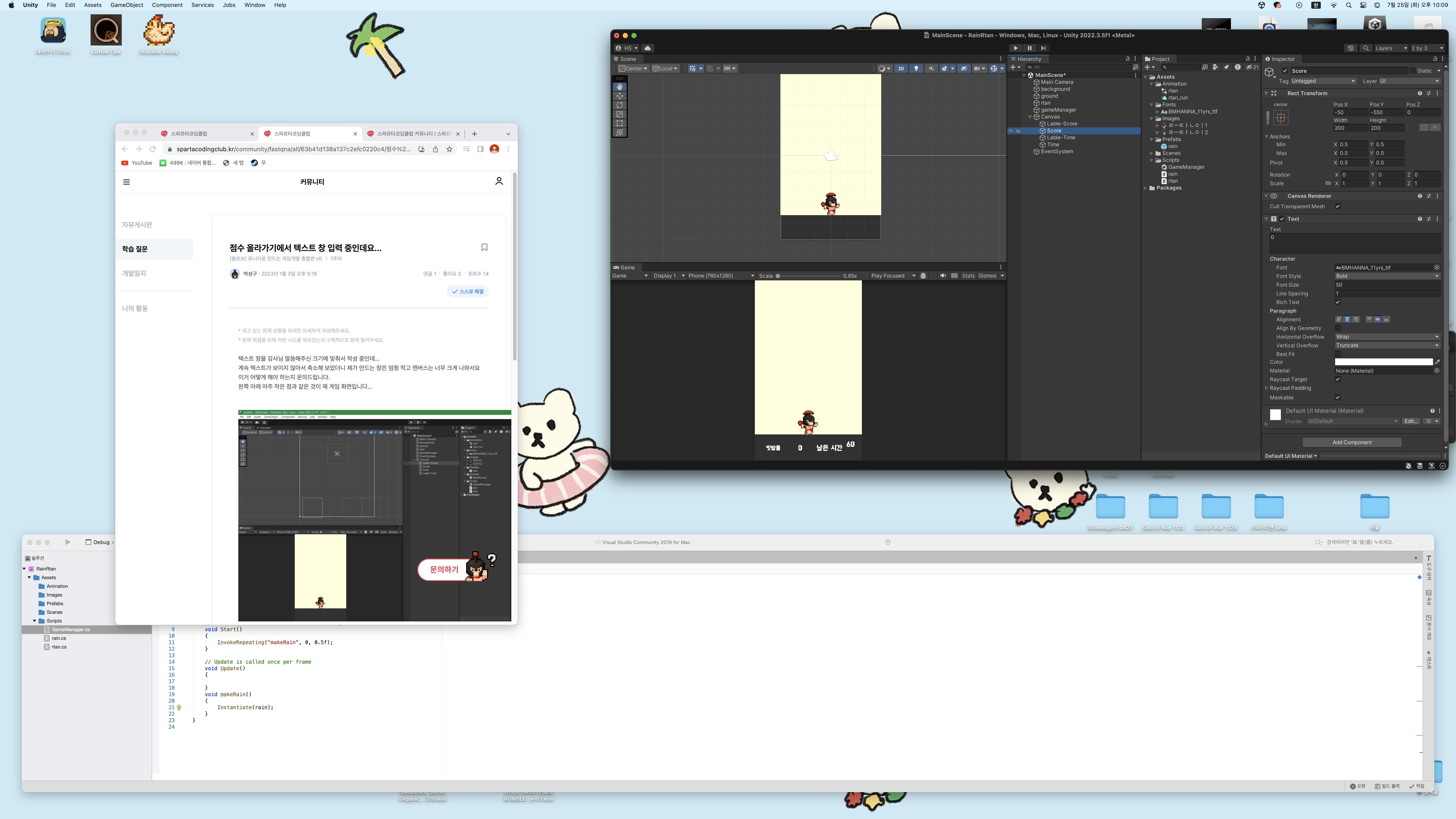Click the Play Mode bug icon in Game view
This screenshot has width=1456, height=819.
click(923, 276)
